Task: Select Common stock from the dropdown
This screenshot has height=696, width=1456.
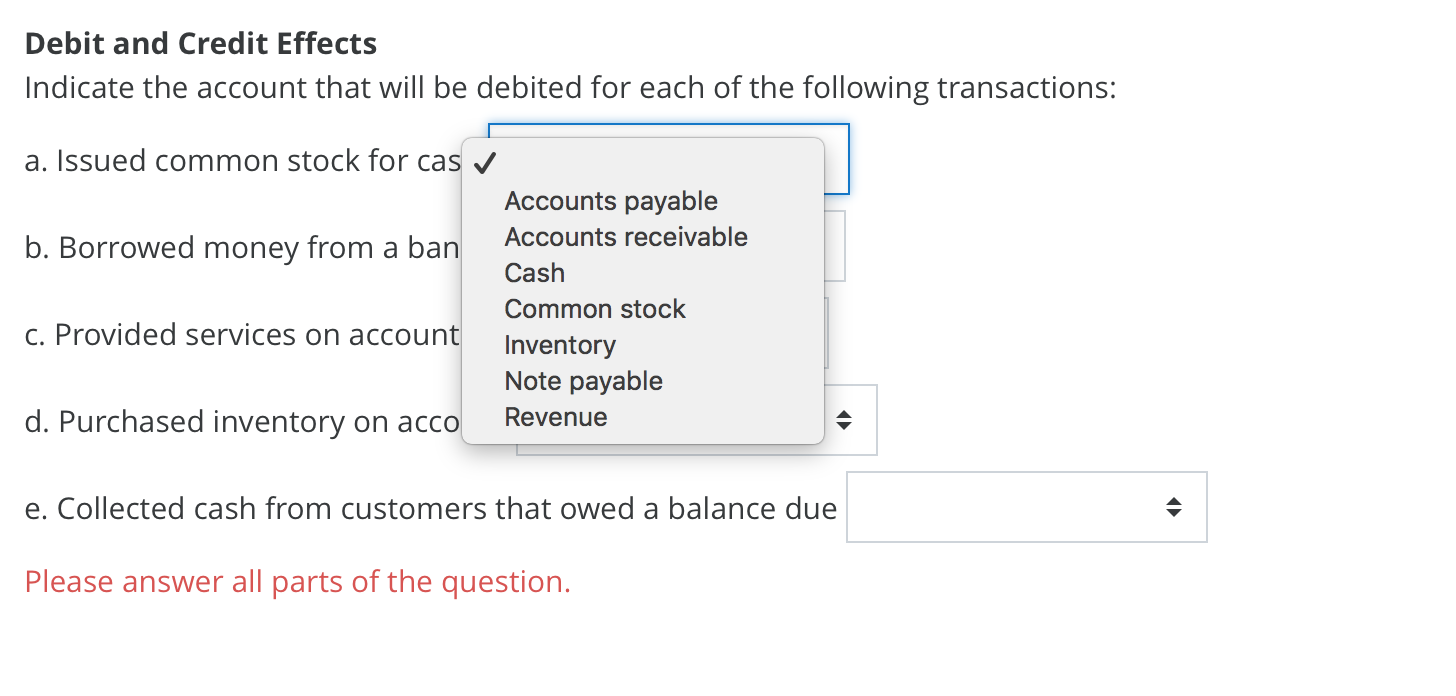Action: [595, 309]
